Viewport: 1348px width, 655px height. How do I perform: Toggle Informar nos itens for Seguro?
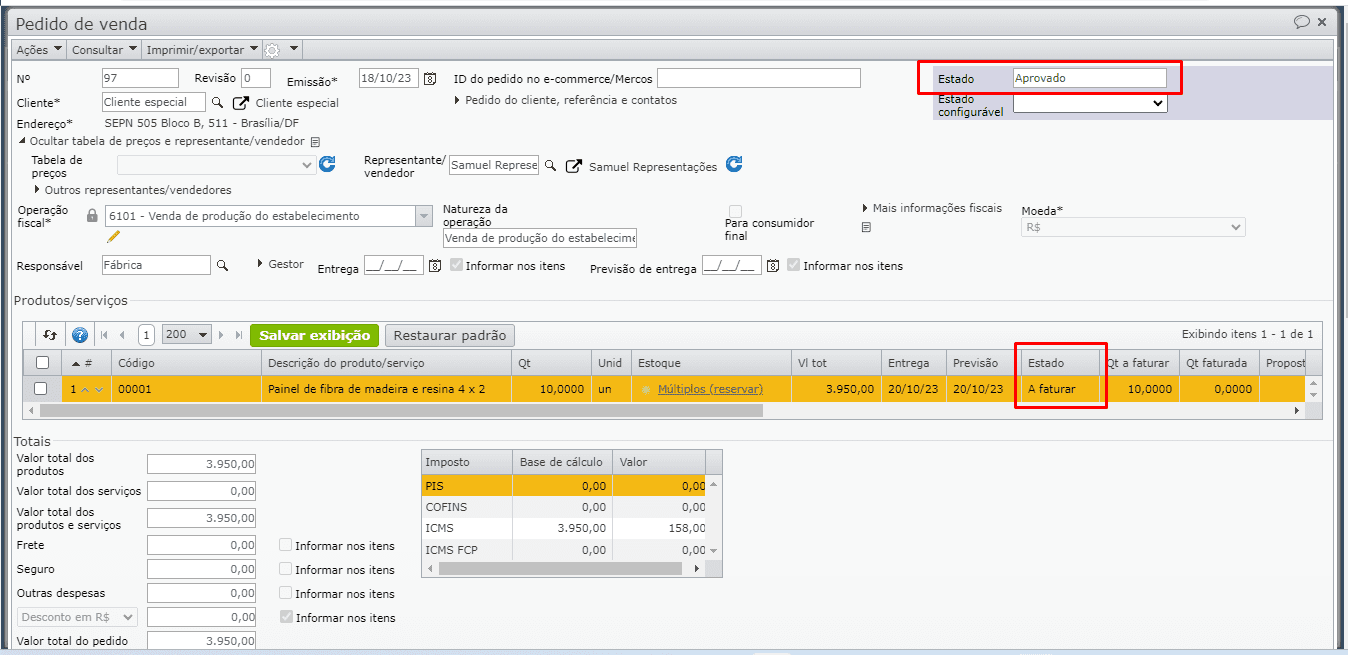(x=285, y=569)
